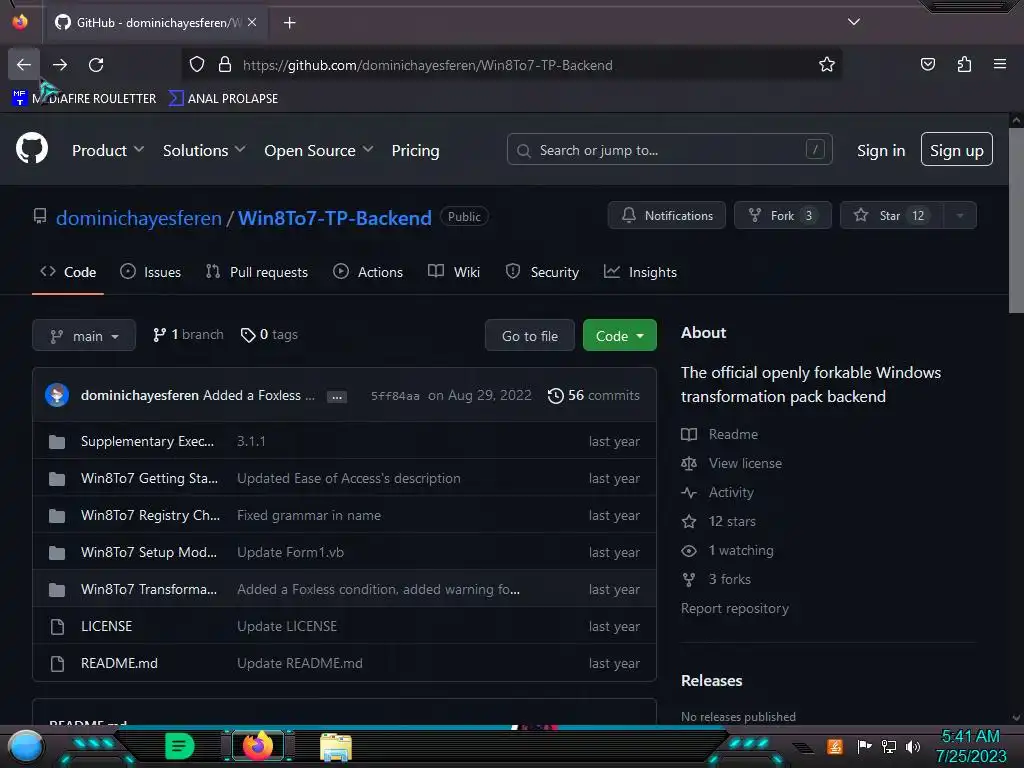This screenshot has height=768, width=1024.
Task: Switch to the Actions tab
Action: (368, 272)
